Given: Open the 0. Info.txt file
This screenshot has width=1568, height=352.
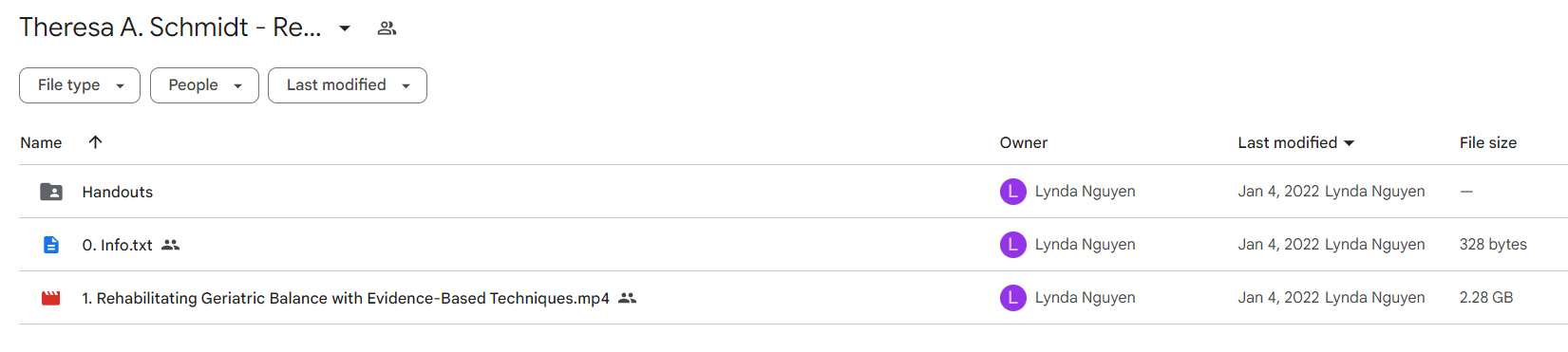Looking at the screenshot, I should [117, 245].
